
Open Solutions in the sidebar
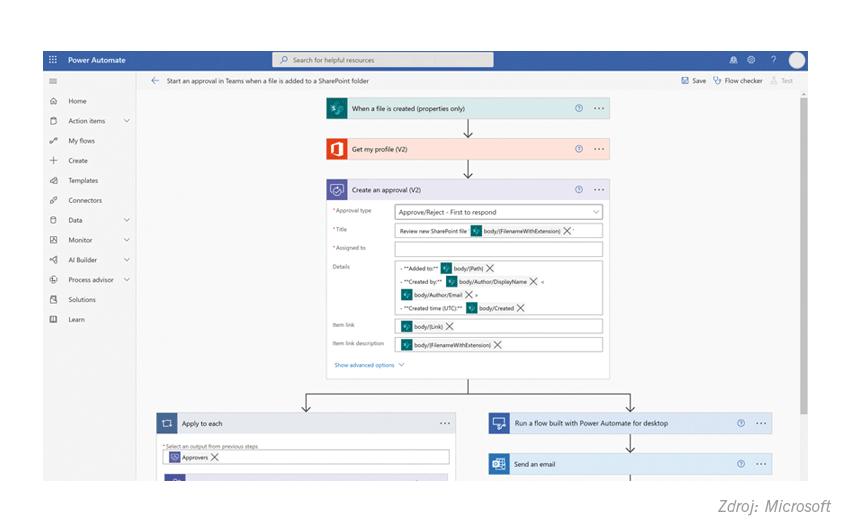[x=81, y=300]
